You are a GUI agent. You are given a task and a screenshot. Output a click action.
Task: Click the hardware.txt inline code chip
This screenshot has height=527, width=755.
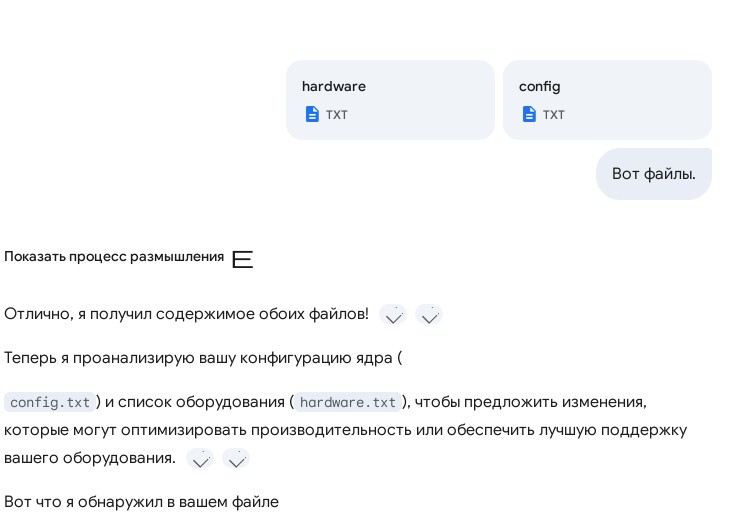[x=348, y=402]
